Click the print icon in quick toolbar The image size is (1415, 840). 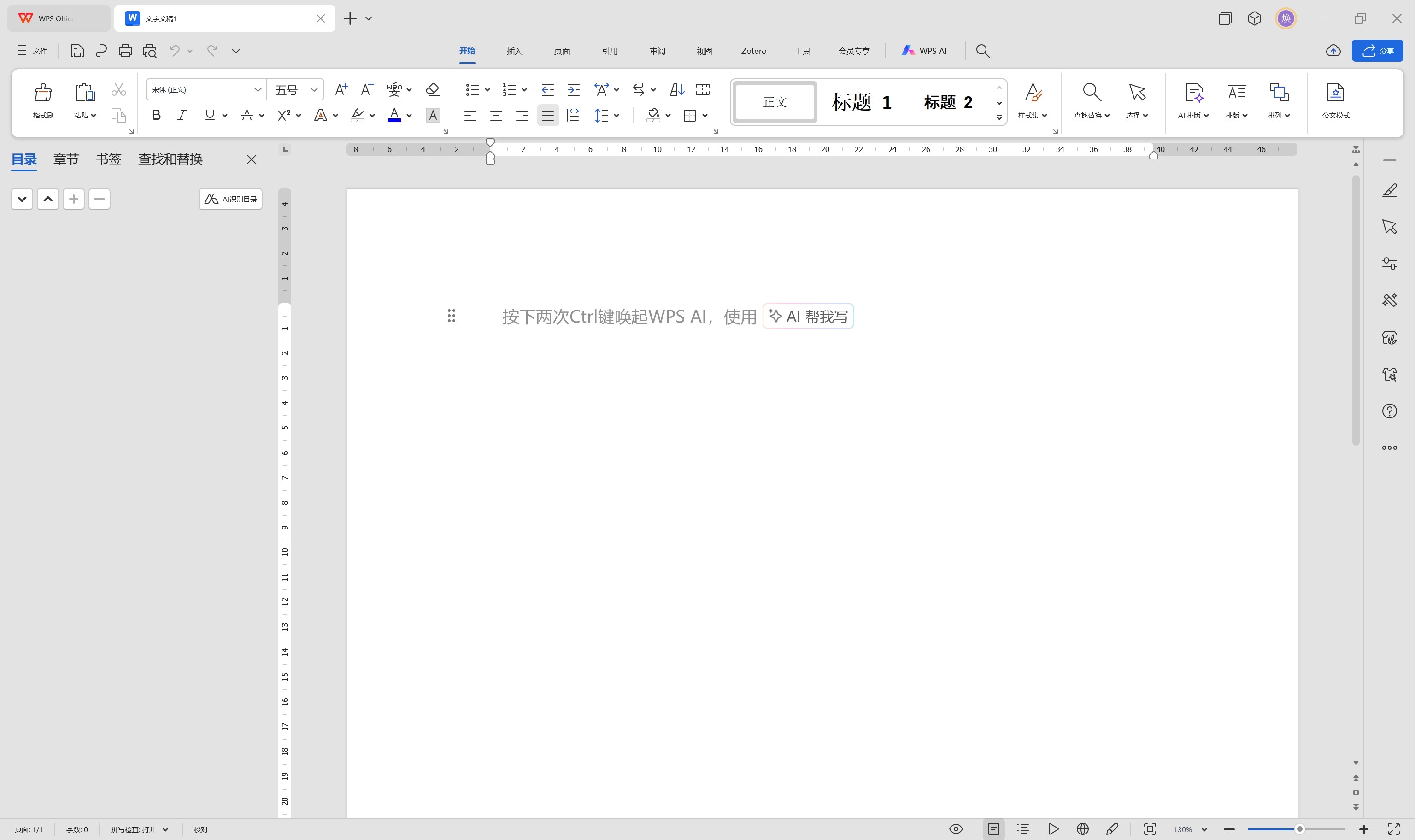(x=125, y=51)
